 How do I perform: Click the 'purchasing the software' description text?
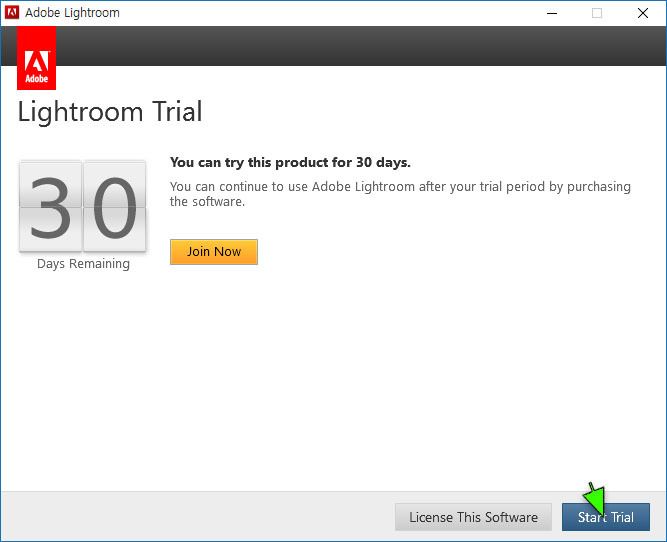[x=400, y=194]
